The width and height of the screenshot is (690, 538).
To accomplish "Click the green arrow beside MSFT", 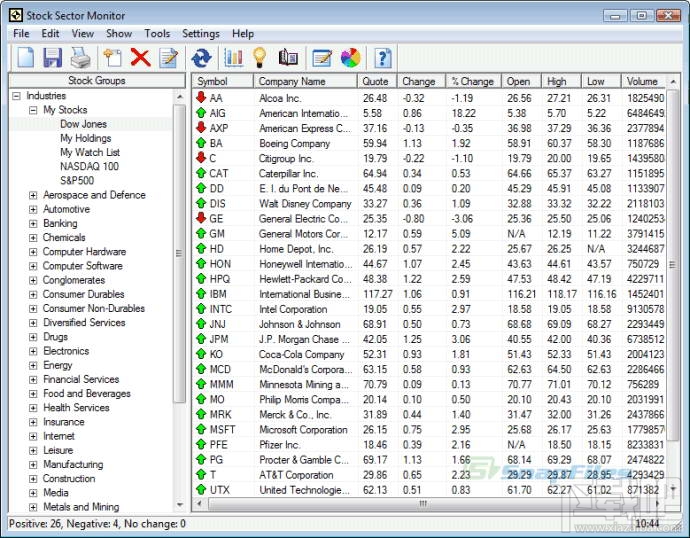I will [x=201, y=429].
